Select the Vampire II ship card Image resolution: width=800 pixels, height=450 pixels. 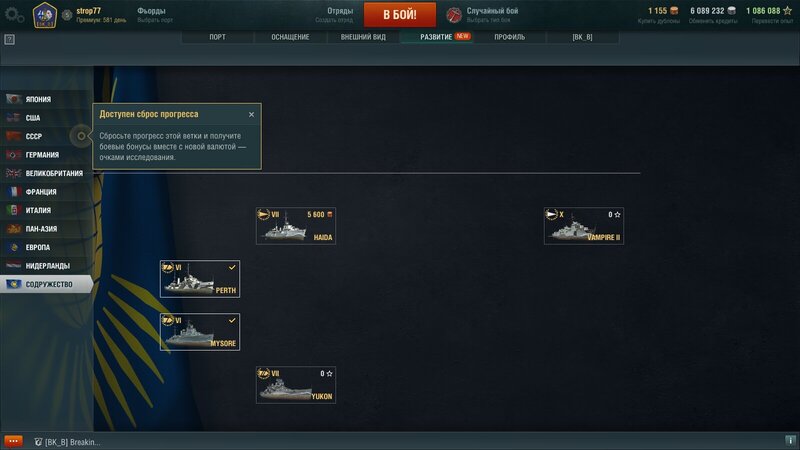[x=584, y=226]
